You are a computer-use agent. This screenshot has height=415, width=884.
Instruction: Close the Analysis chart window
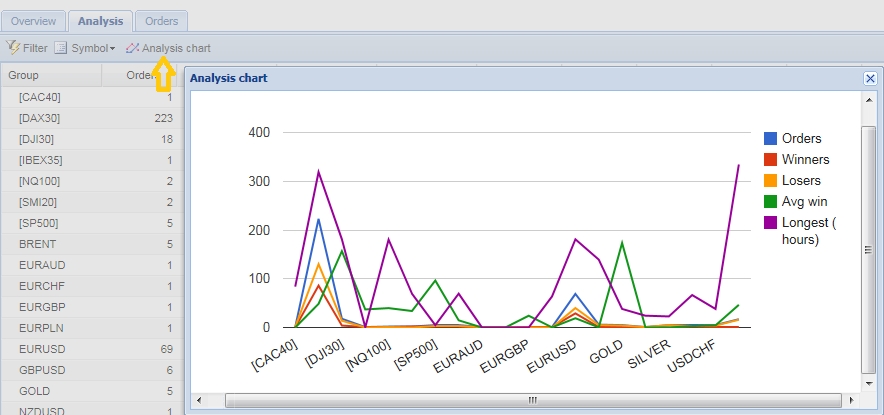pyautogui.click(x=869, y=78)
